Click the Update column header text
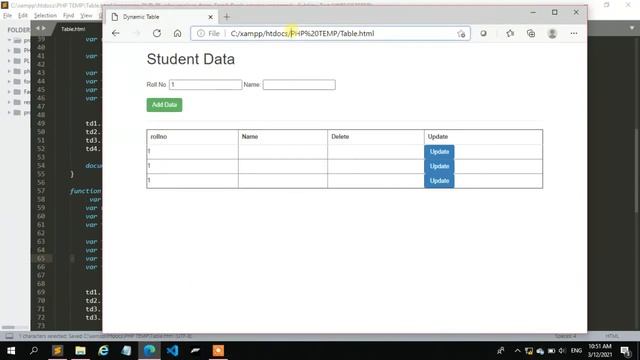640x360 pixels. [438, 137]
